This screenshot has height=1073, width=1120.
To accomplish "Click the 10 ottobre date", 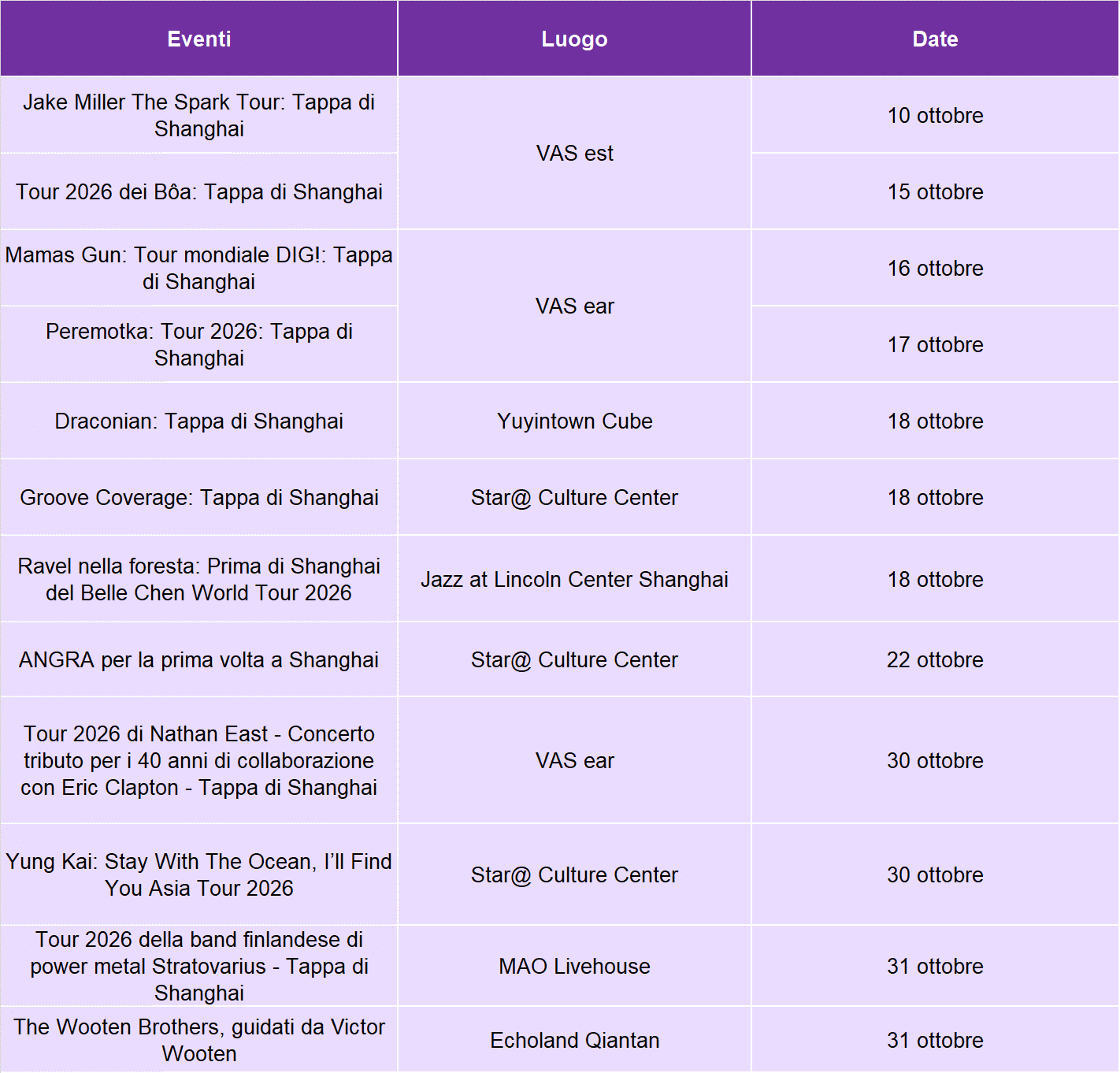I will (935, 115).
